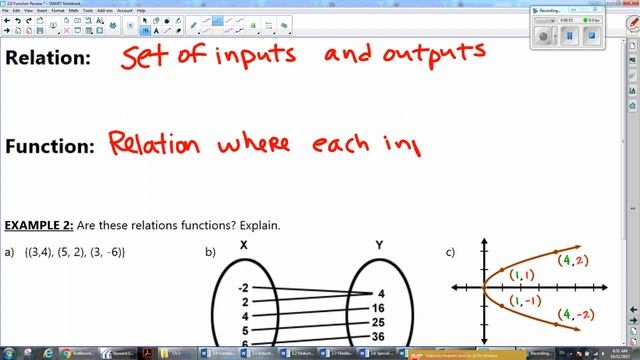Toggle the highlighted blue pen line preset
This screenshot has height=360, width=640.
[x=218, y=20]
